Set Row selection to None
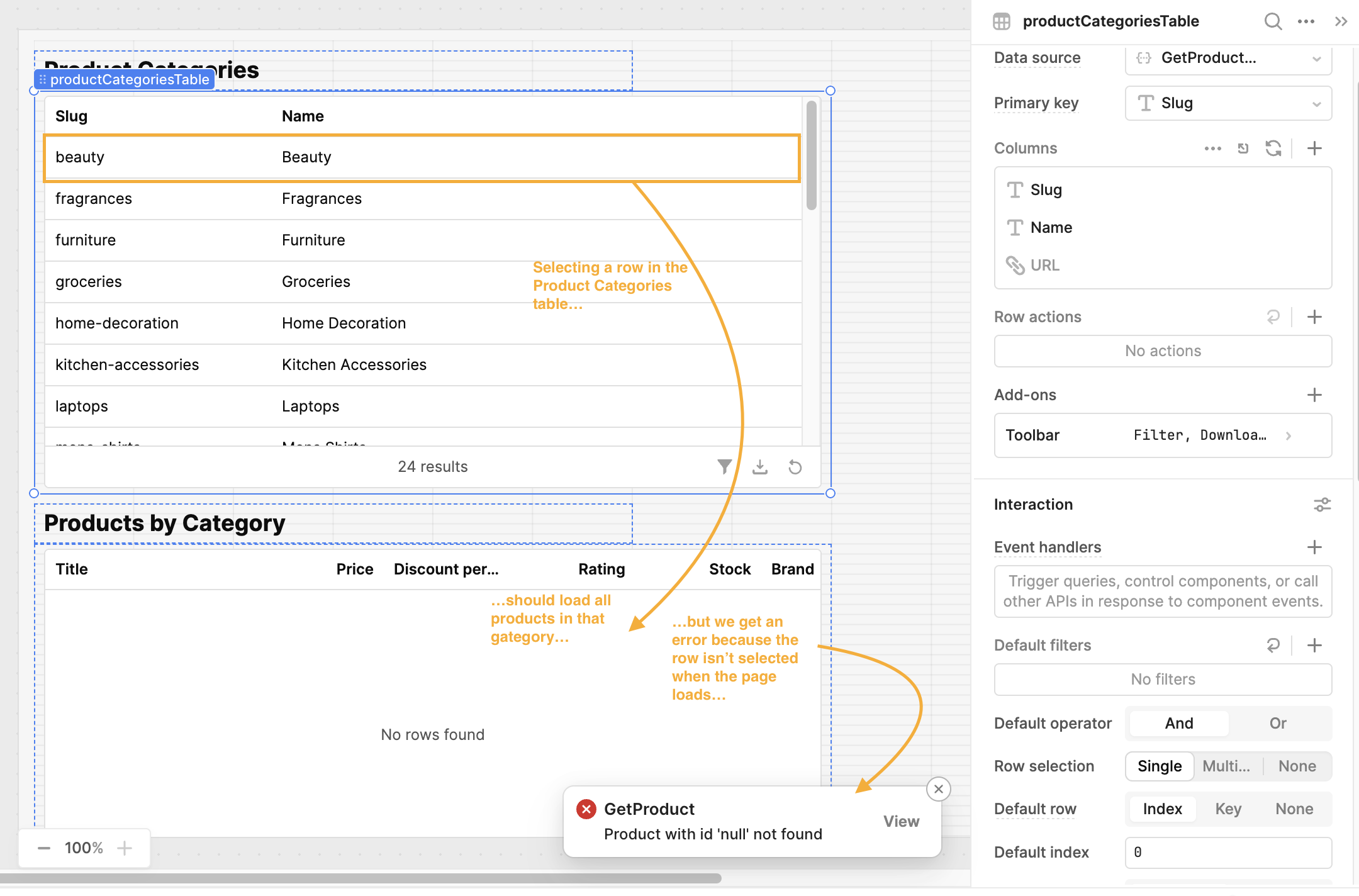 [x=1297, y=766]
